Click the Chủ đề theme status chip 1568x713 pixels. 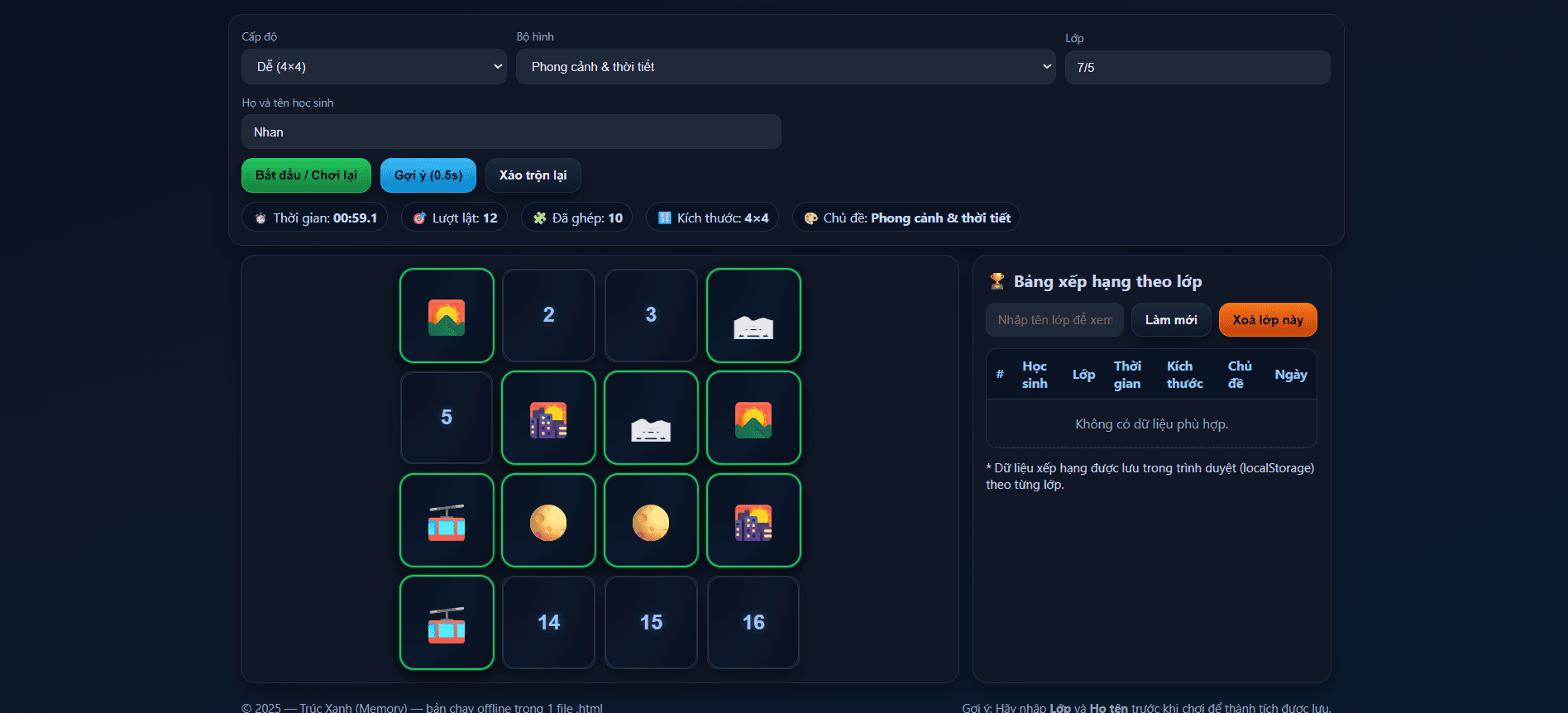(906, 218)
